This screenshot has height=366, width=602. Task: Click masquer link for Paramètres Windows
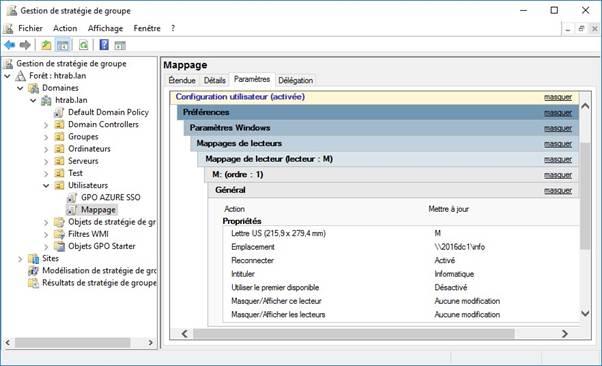pos(558,128)
